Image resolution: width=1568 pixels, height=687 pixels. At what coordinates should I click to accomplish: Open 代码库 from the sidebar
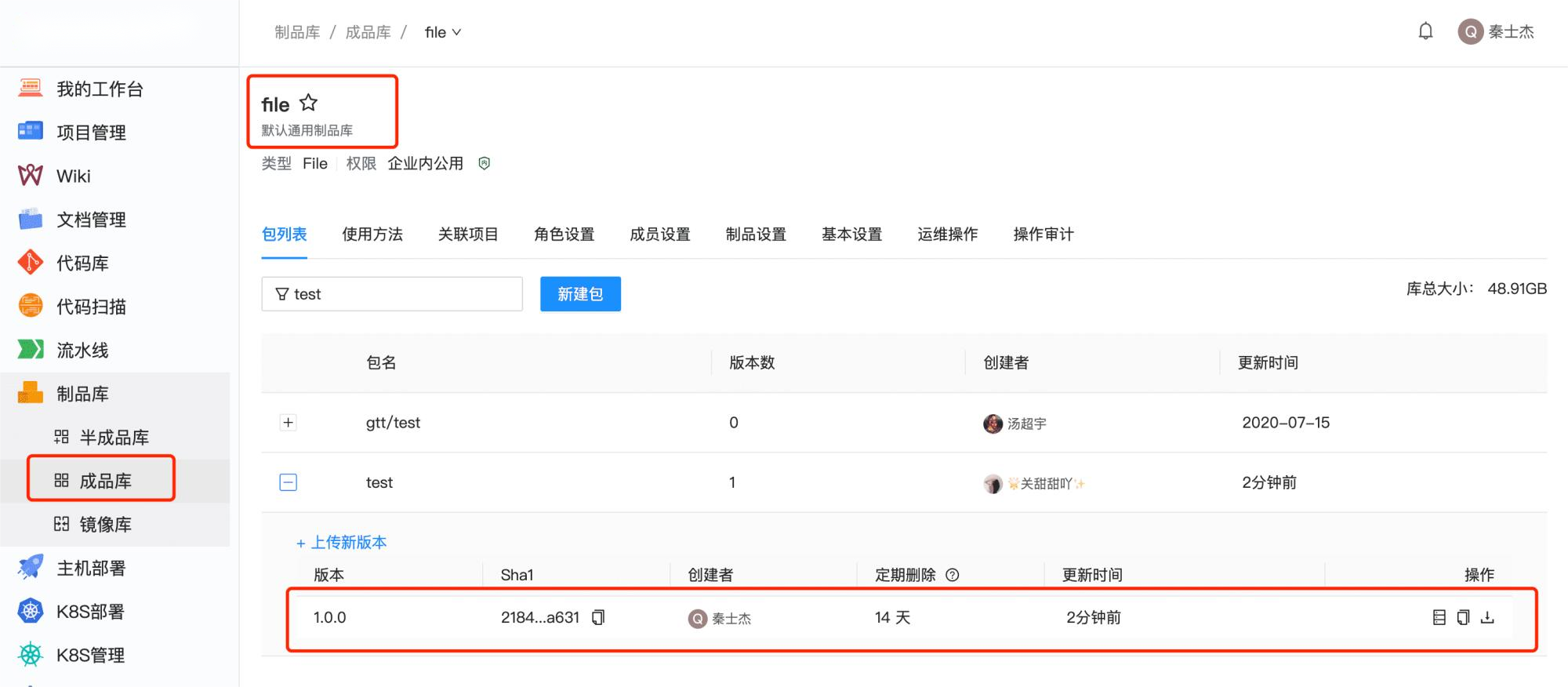click(x=82, y=264)
